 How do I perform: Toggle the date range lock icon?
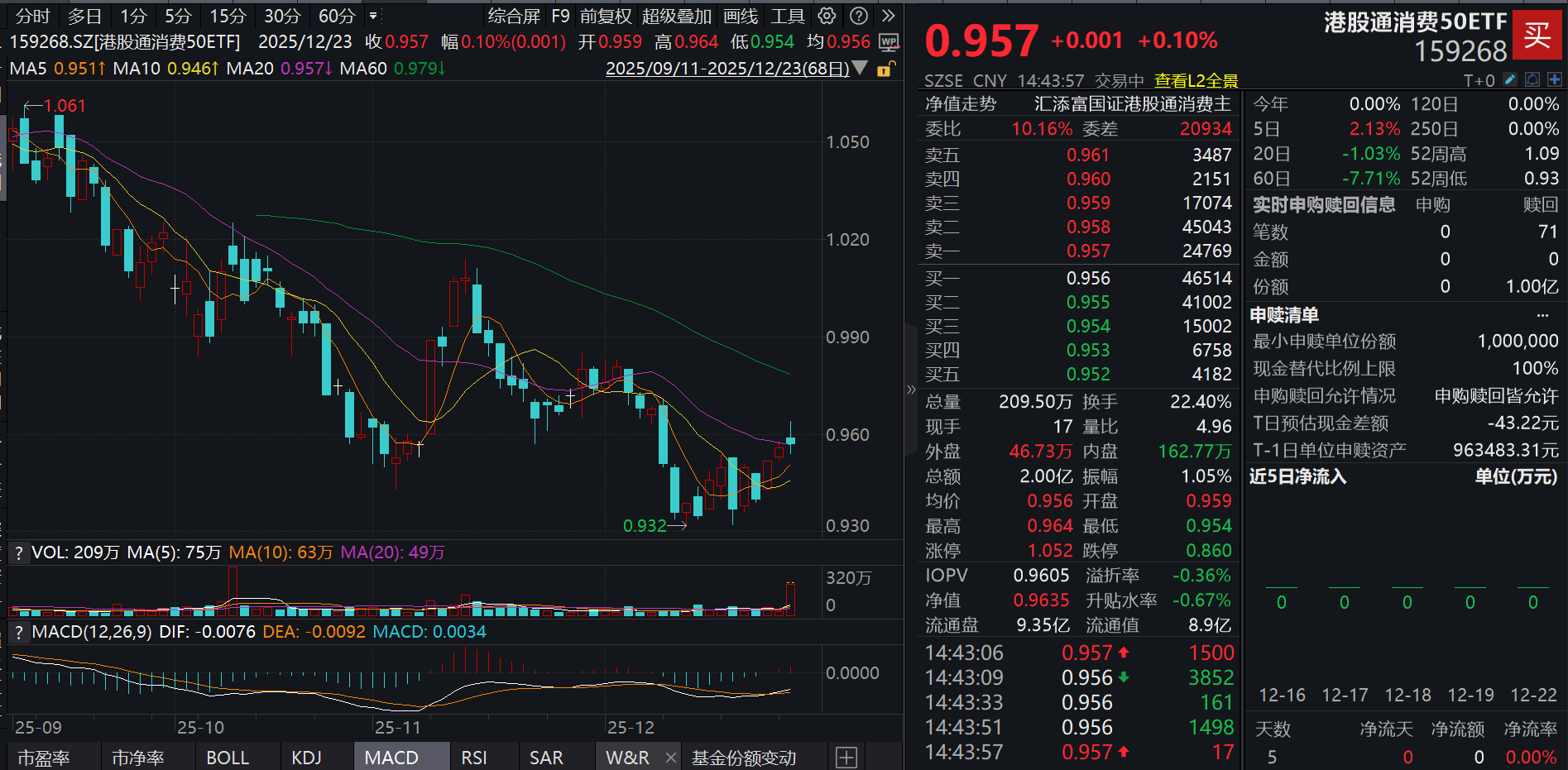coord(885,69)
